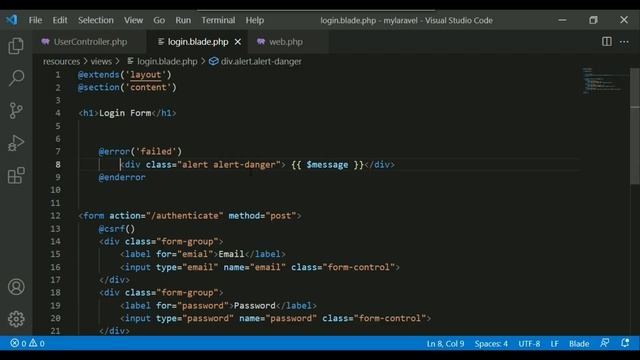This screenshot has height=360, width=640.
Task: Open Source Control view icon
Action: tap(16, 110)
